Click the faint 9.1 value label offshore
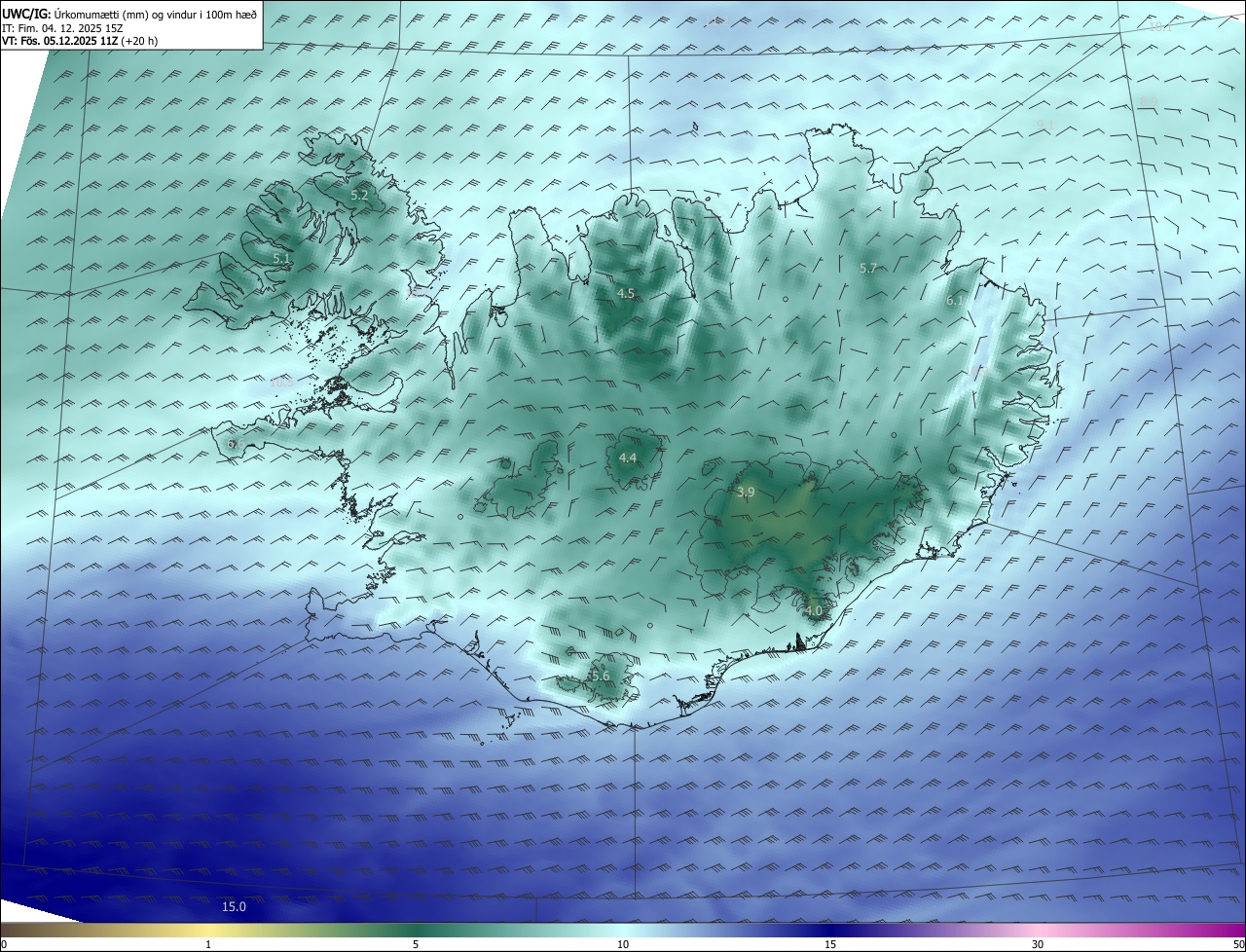 coord(1045,125)
